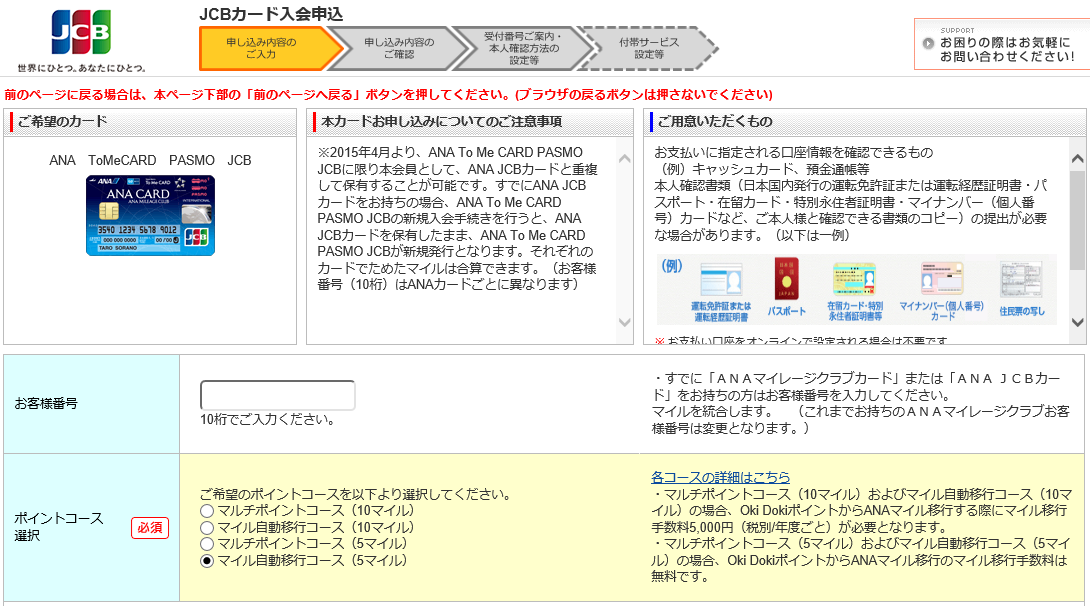Click scroll up arrow in ご用意いただくもの panel
The width and height of the screenshot is (1090, 606).
pos(1077,159)
